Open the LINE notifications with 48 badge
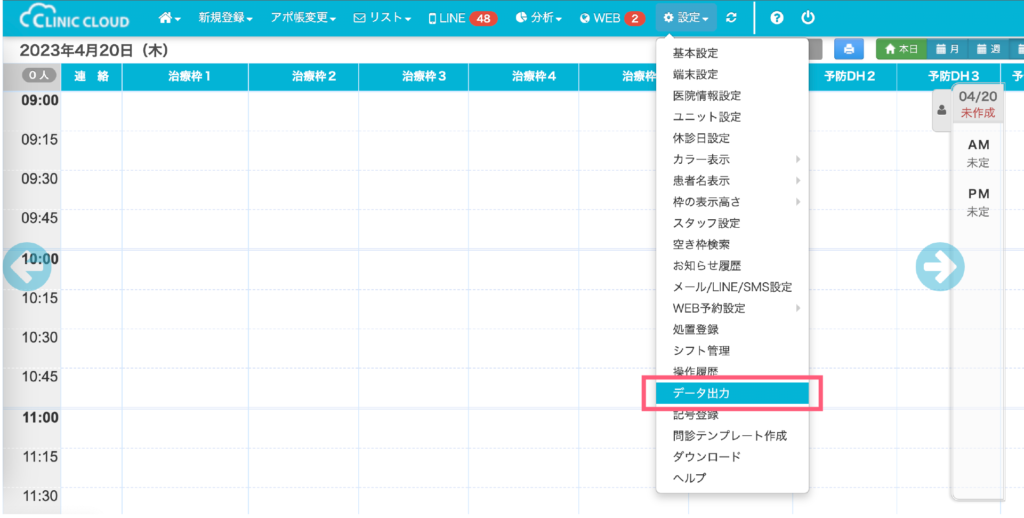Screen dimensions: 1024x518 (x=462, y=18)
